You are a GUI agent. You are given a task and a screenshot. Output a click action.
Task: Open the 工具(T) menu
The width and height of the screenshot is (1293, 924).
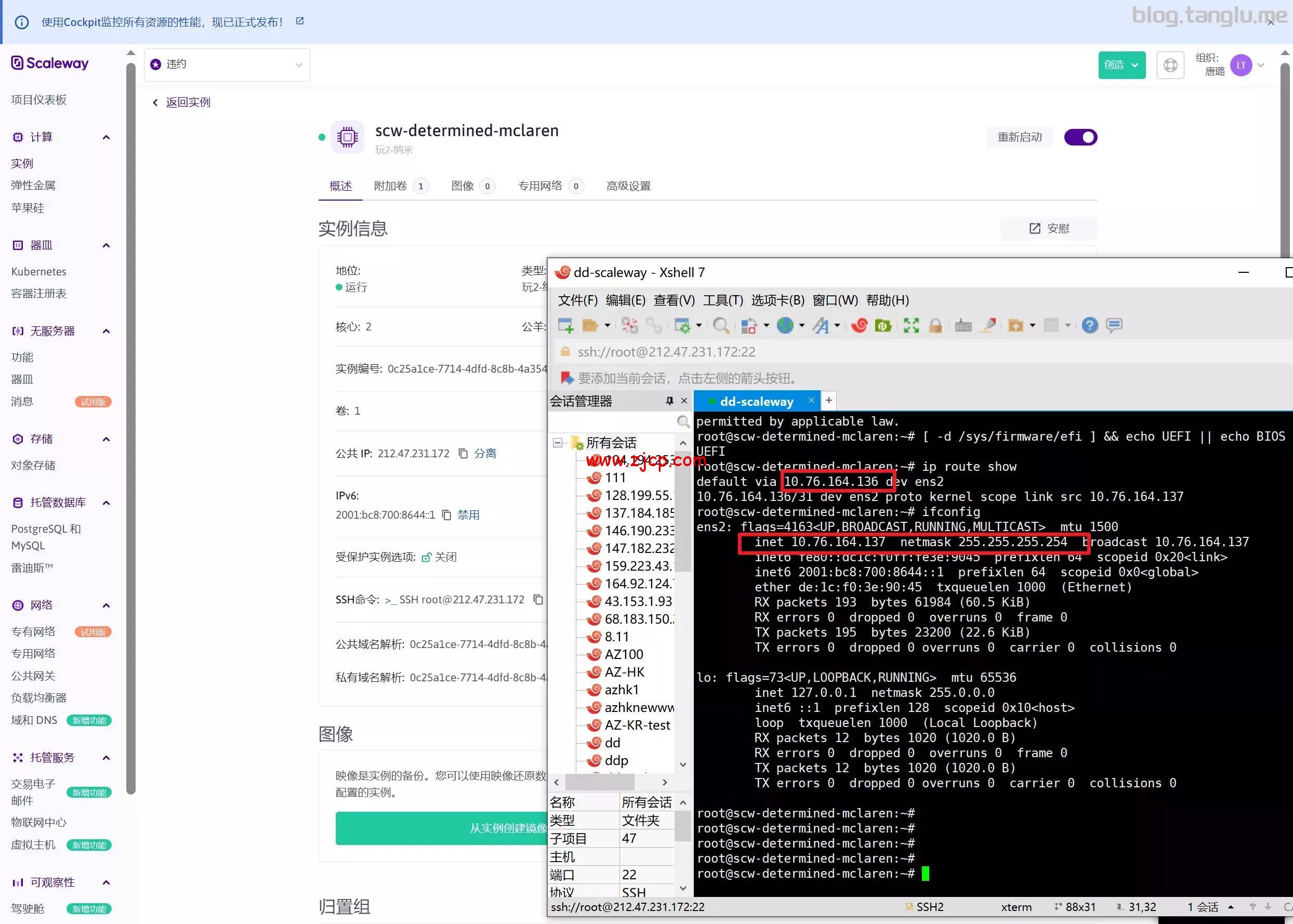point(722,300)
